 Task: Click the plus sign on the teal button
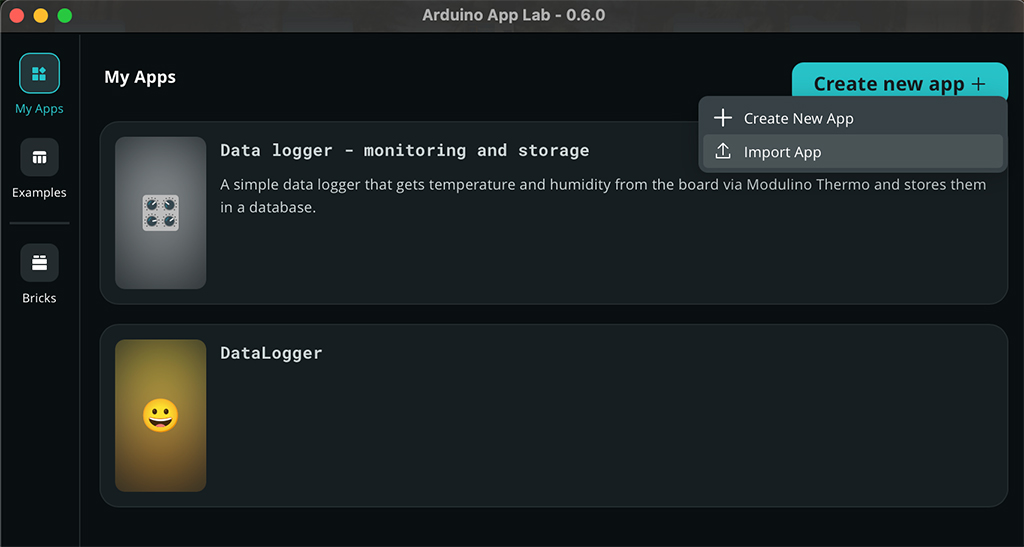(978, 84)
